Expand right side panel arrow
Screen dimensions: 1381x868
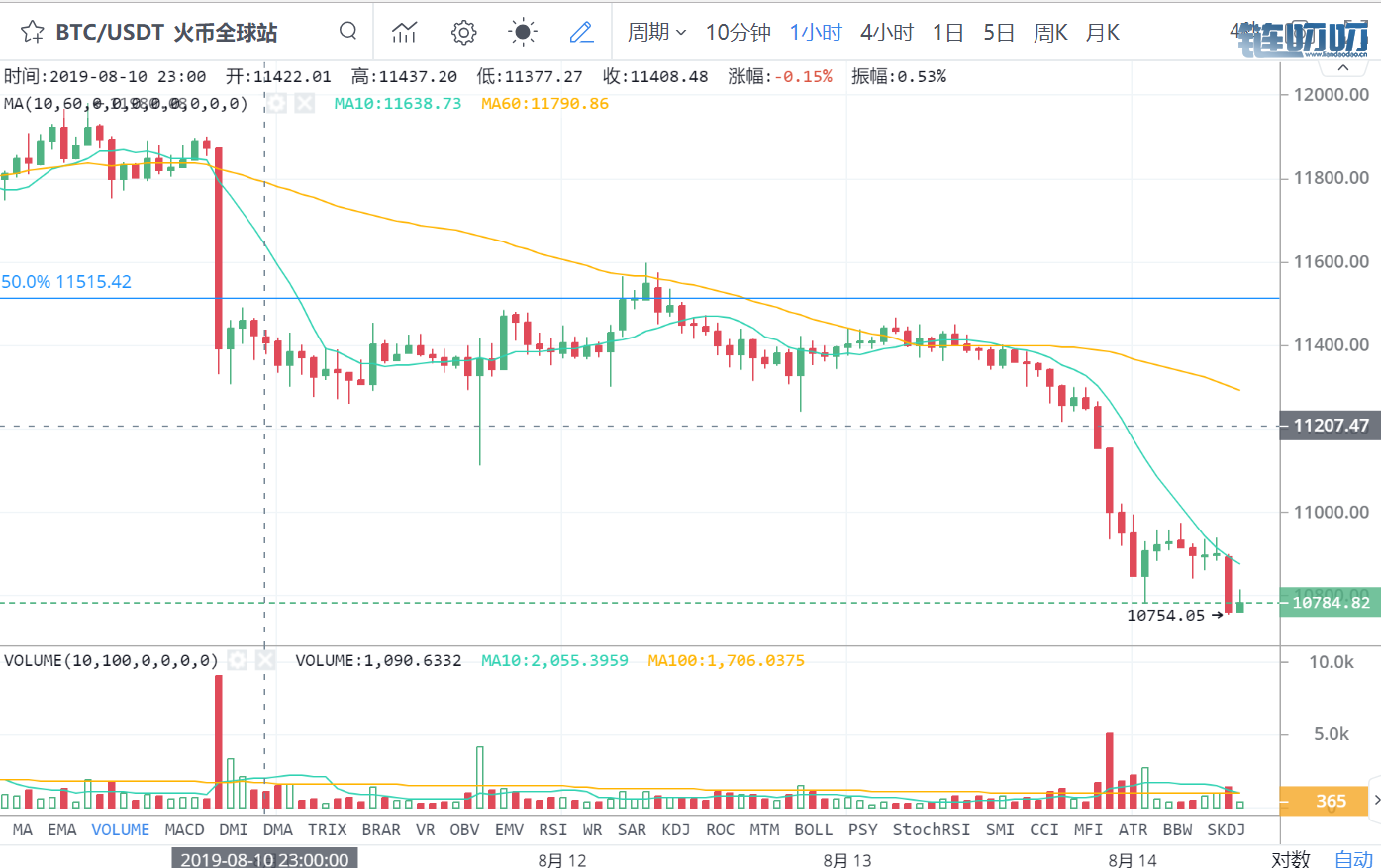pyautogui.click(x=1375, y=800)
